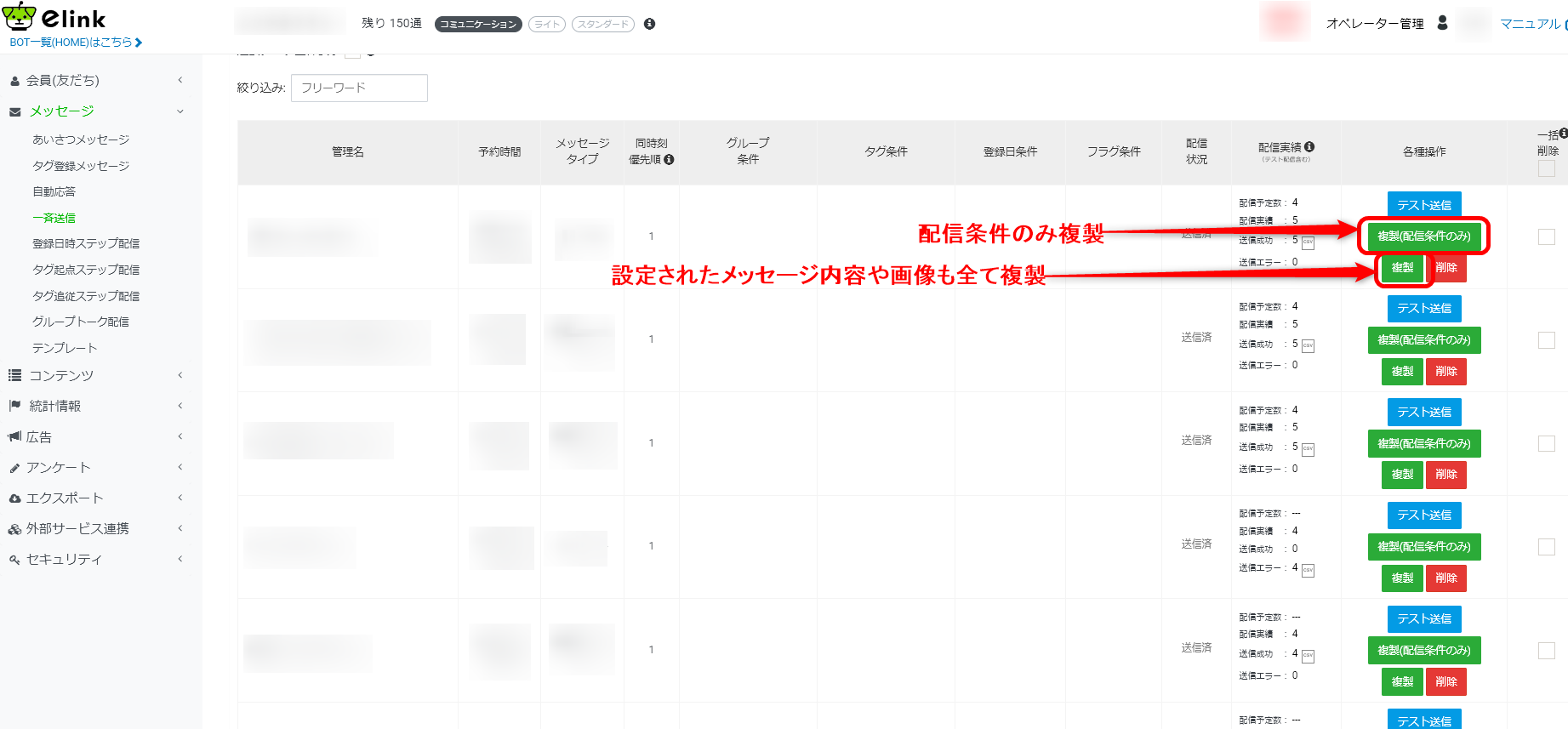Select the スタンダード plan badge
Screen dimensions: 1568x729
[603, 24]
